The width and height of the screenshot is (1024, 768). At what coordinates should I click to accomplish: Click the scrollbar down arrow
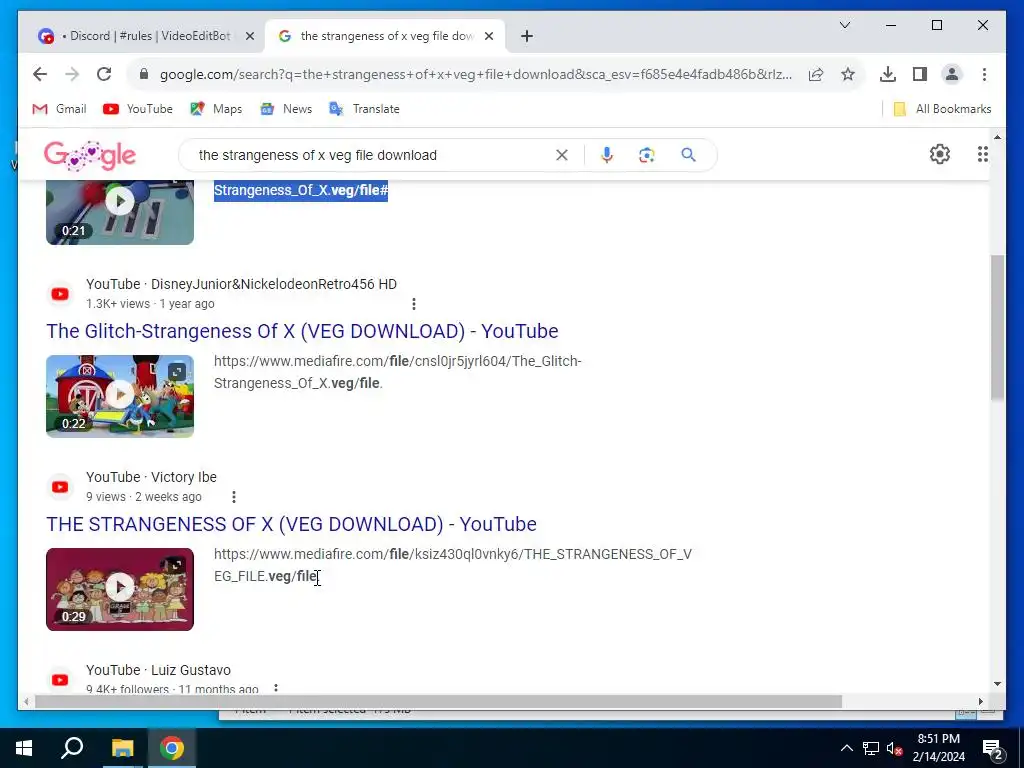coord(997,684)
